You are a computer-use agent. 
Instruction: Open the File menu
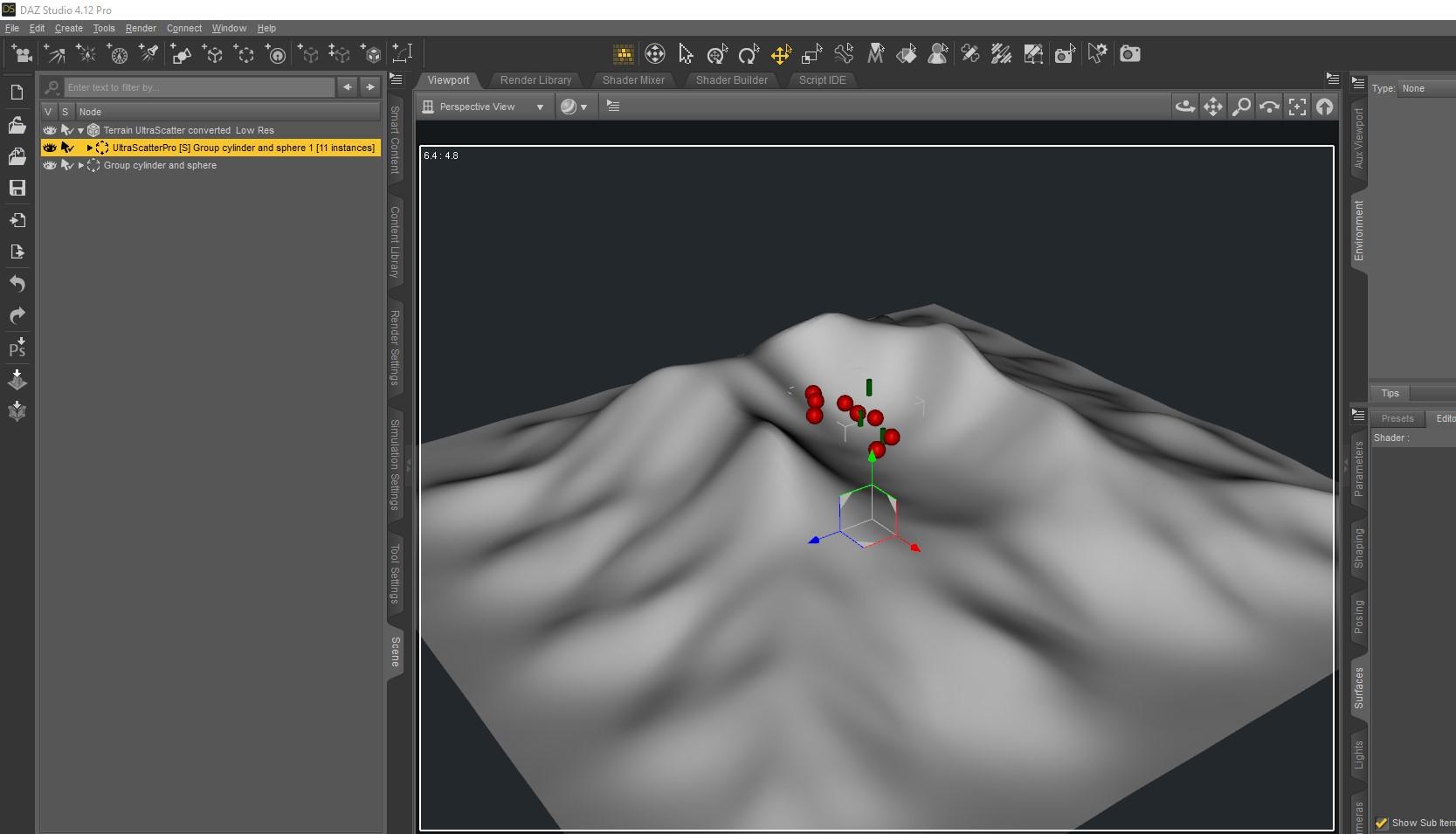click(x=12, y=28)
